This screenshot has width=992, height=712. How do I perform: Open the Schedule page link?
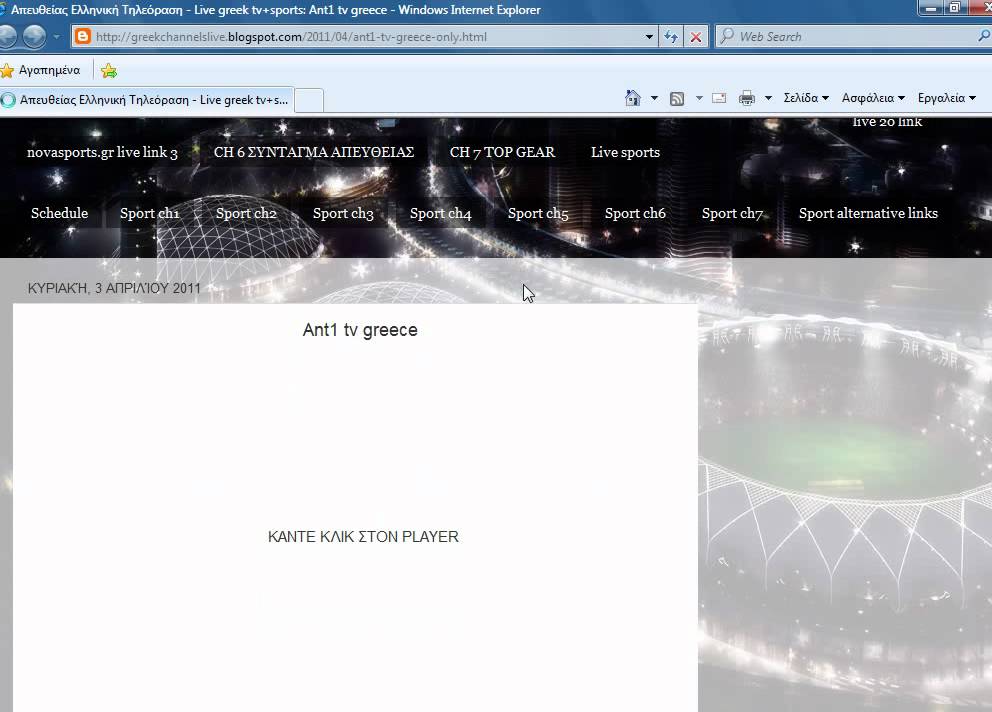click(59, 213)
